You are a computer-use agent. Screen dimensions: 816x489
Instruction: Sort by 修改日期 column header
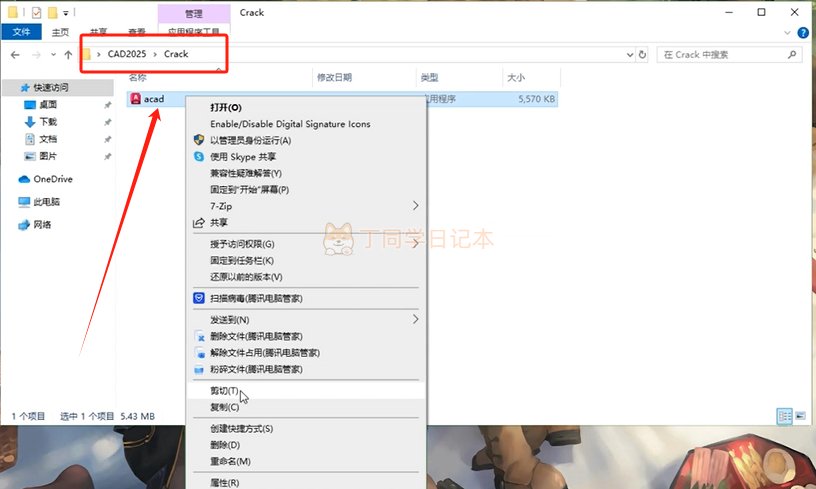tap(335, 78)
